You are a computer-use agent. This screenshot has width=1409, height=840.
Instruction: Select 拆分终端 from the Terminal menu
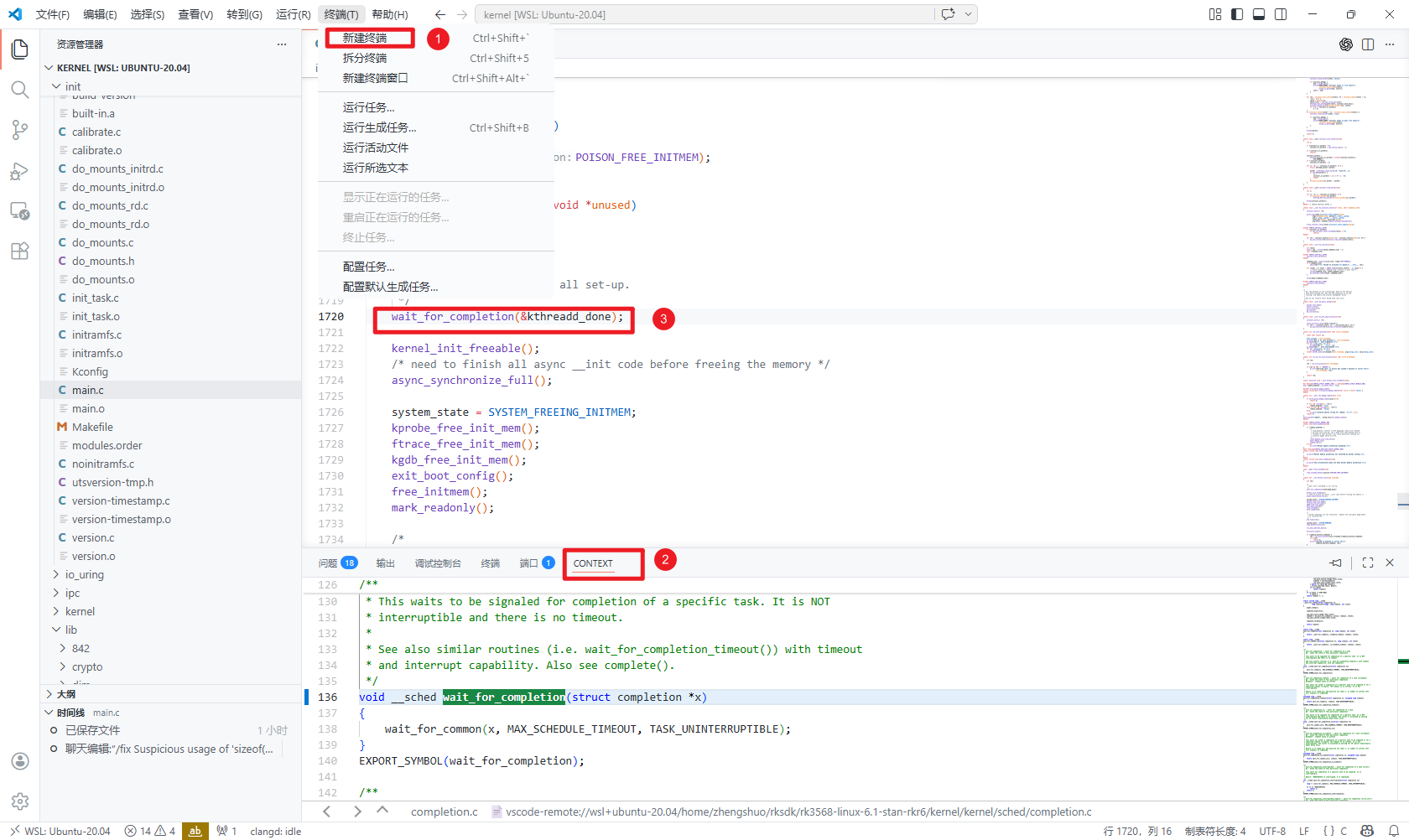tap(436, 58)
